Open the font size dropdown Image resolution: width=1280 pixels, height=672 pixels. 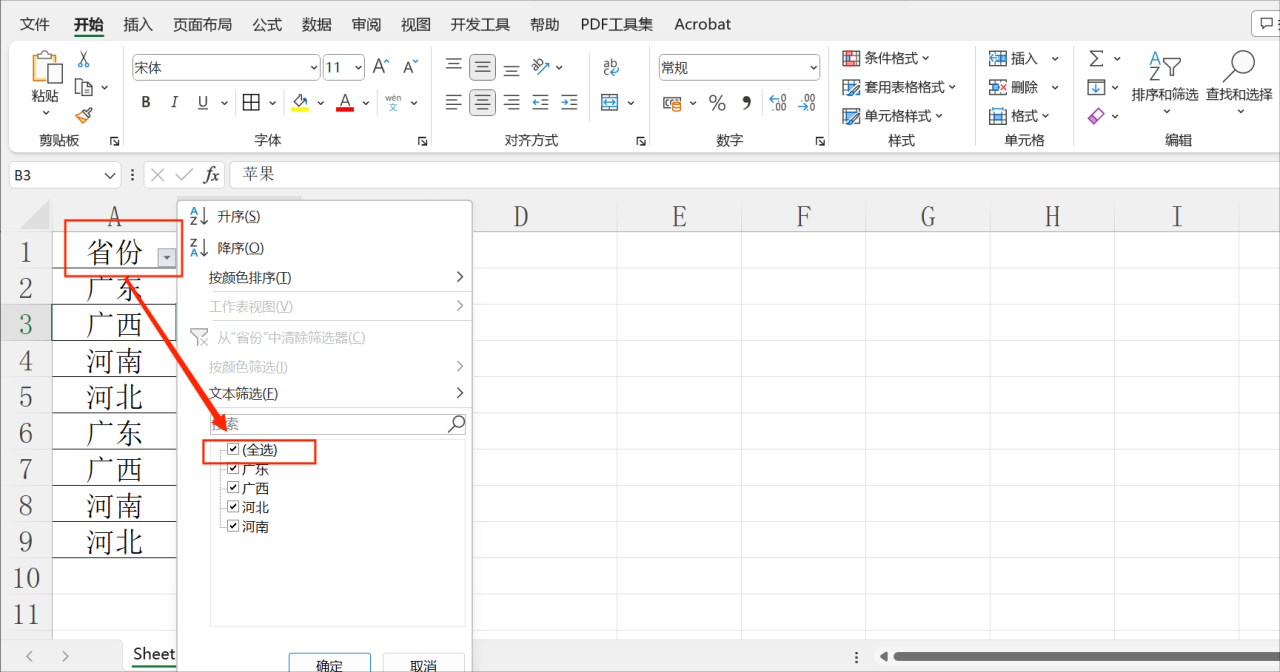pyautogui.click(x=359, y=68)
